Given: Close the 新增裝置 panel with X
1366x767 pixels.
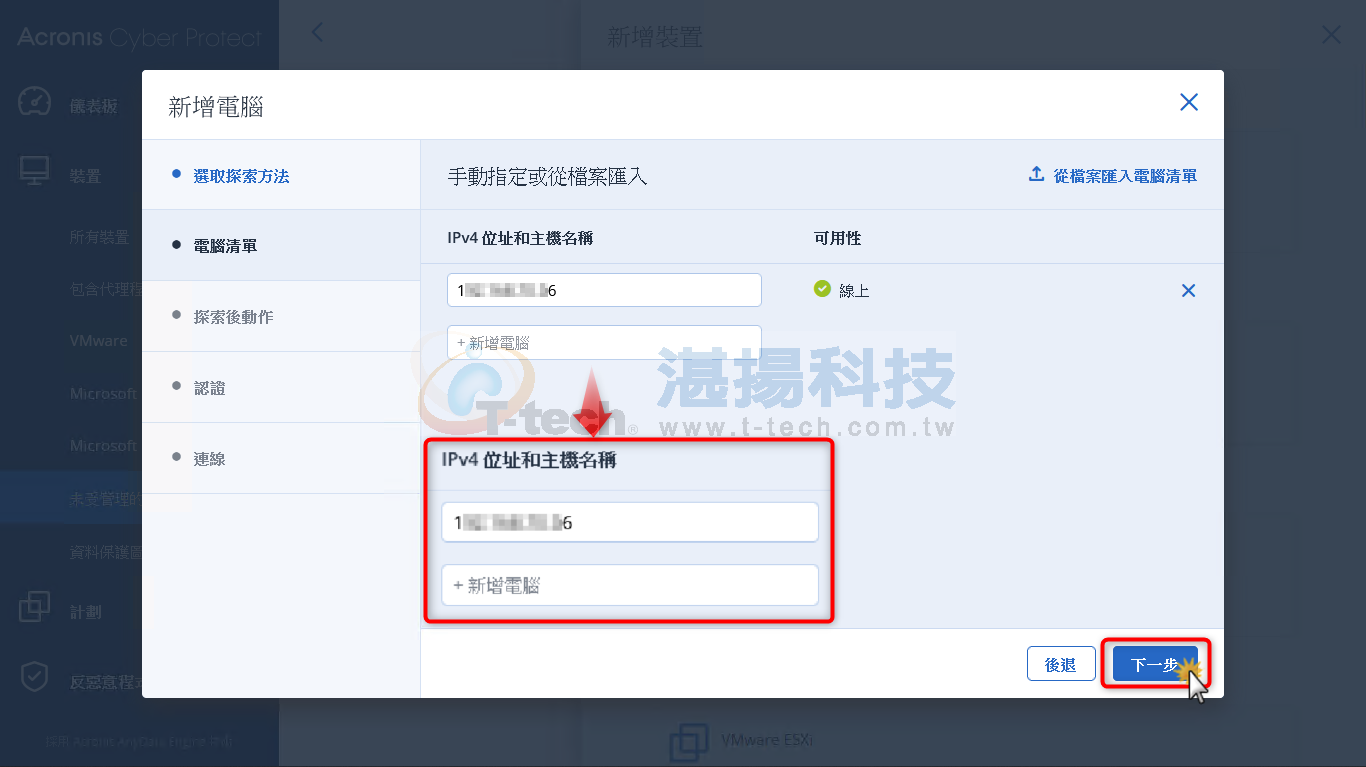Looking at the screenshot, I should [x=1331, y=35].
